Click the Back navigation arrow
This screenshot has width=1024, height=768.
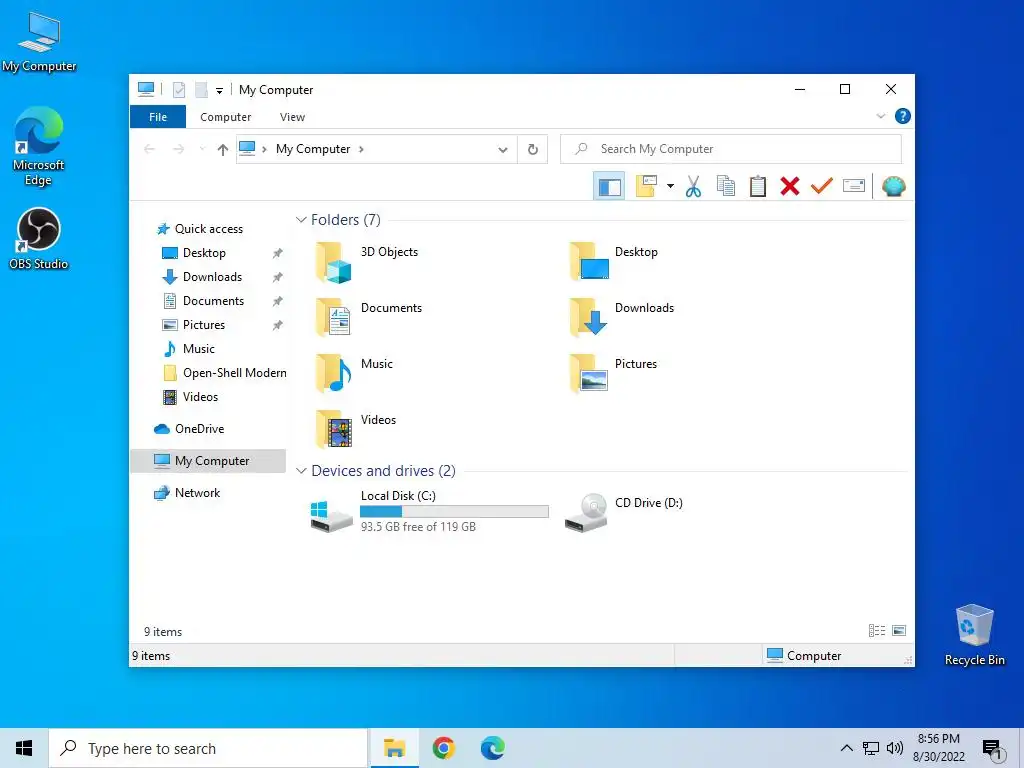point(150,150)
